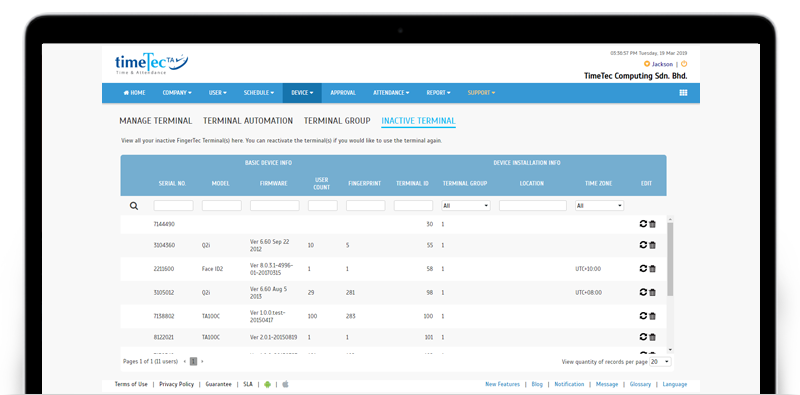Expand the Terminal Group filter dropdown

tap(466, 206)
